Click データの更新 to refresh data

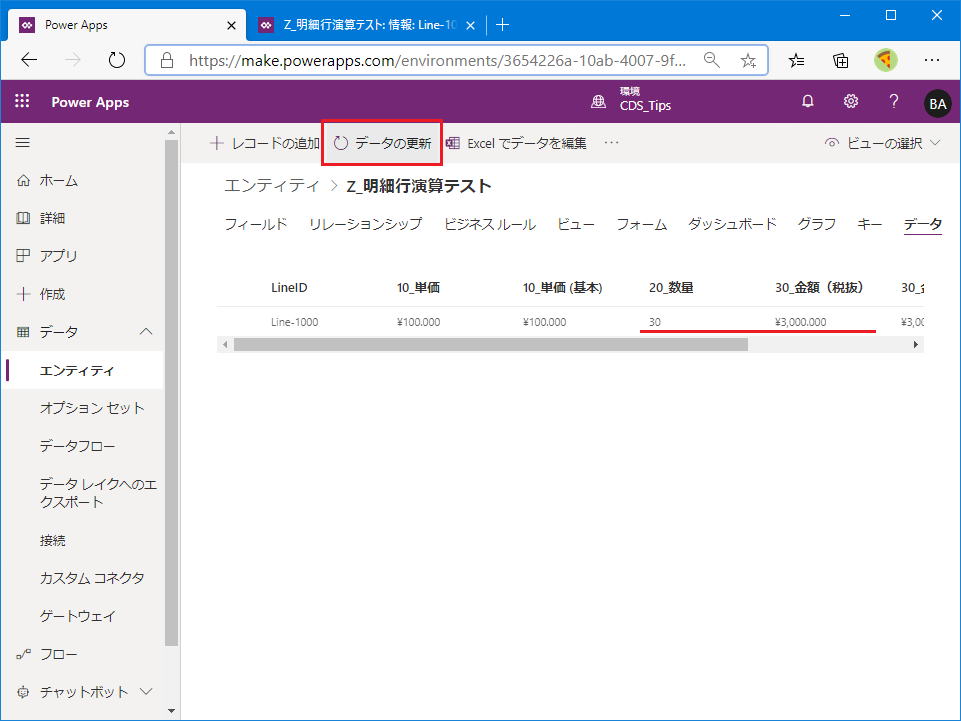click(x=382, y=143)
